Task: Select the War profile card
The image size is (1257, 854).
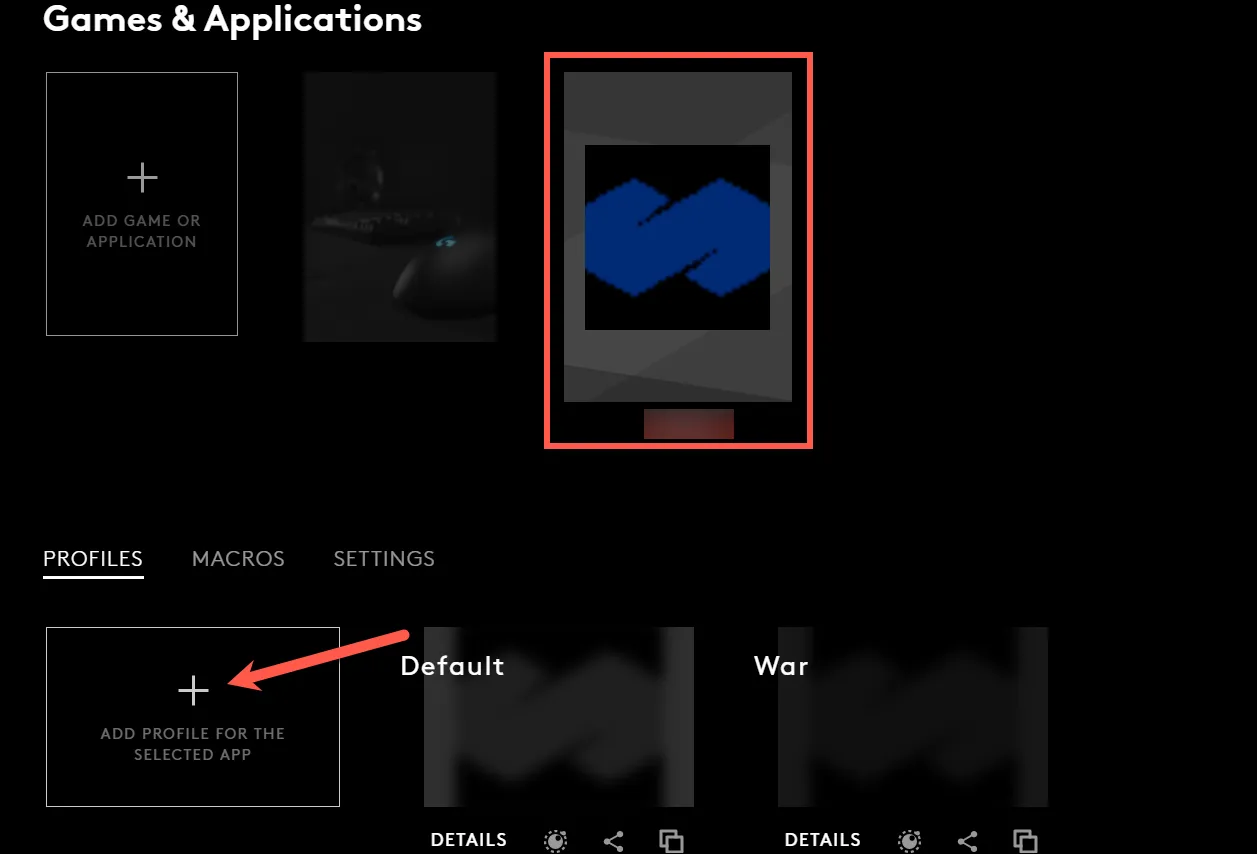Action: pos(913,717)
